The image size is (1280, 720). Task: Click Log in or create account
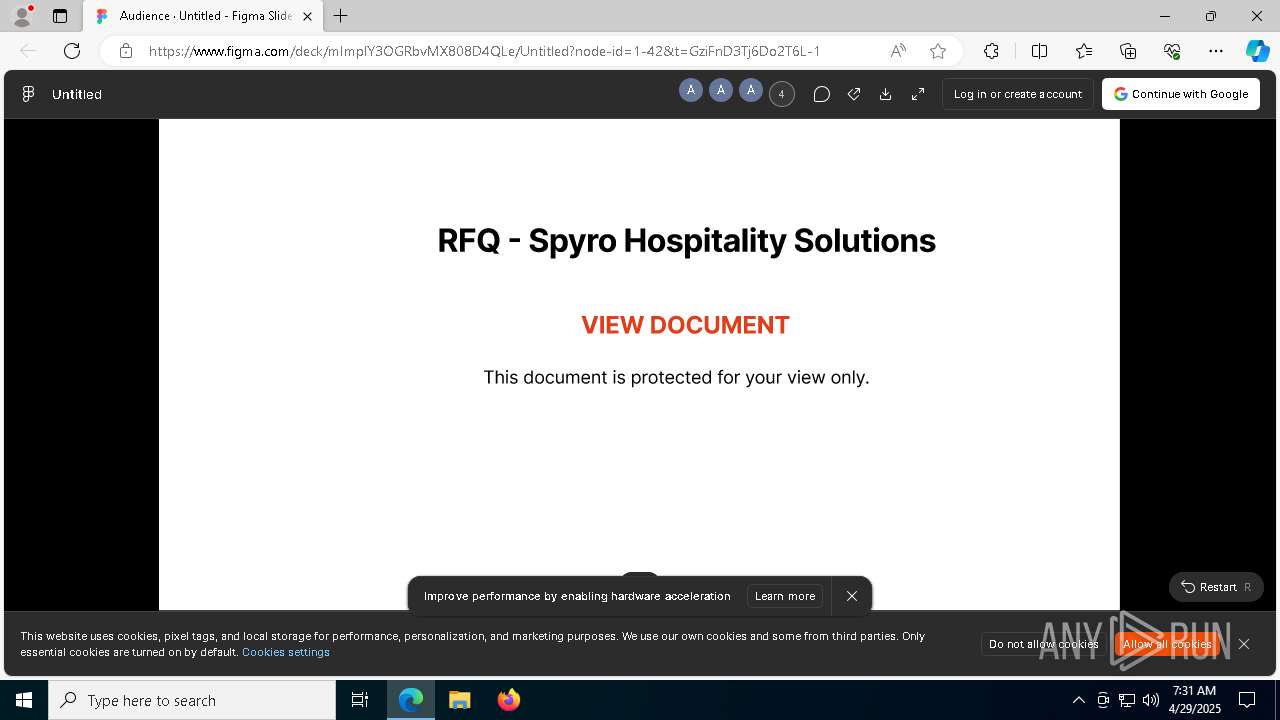coord(1017,94)
